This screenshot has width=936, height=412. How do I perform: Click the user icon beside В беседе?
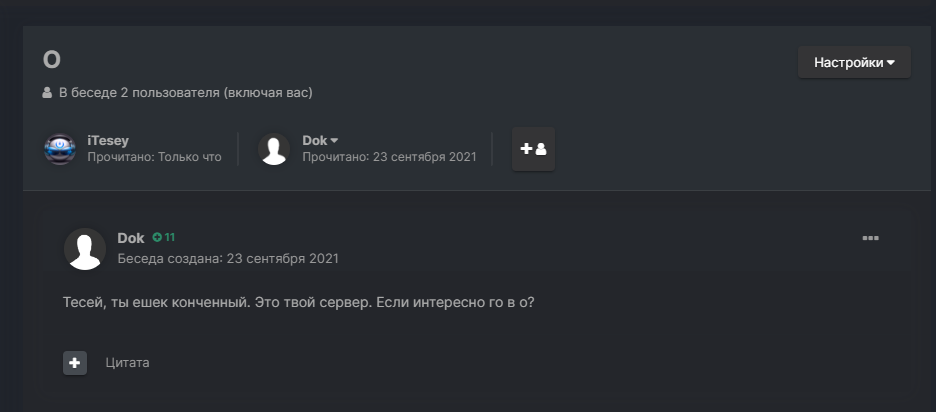point(47,93)
